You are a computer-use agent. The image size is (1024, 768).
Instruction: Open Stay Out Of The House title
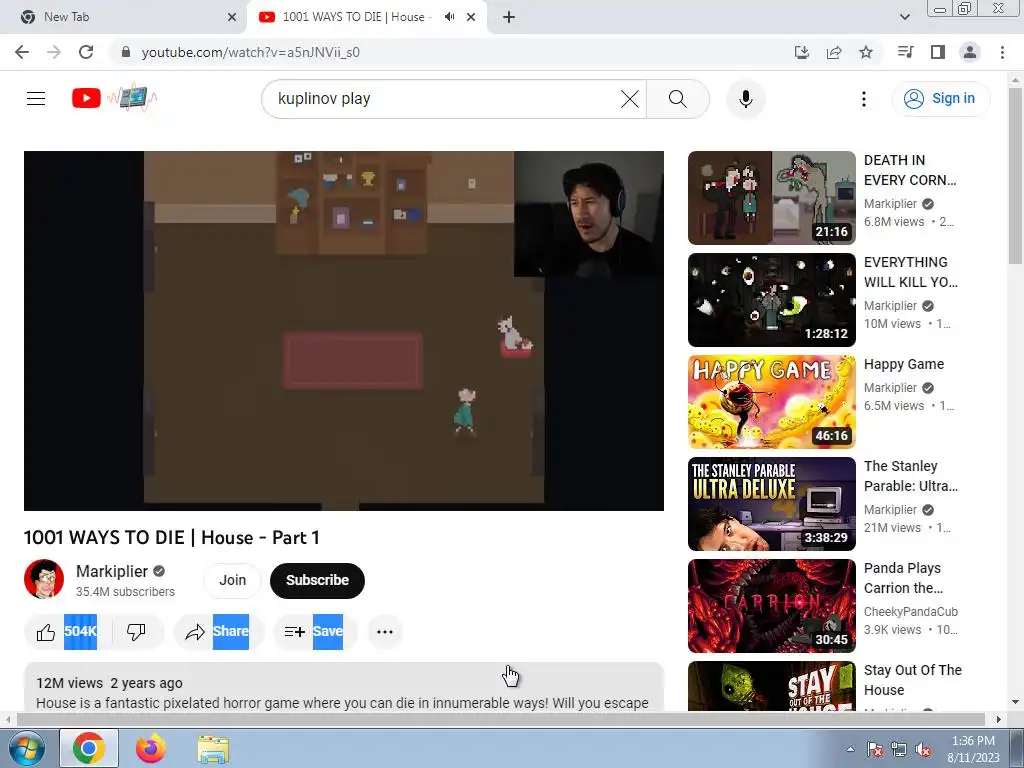click(912, 680)
